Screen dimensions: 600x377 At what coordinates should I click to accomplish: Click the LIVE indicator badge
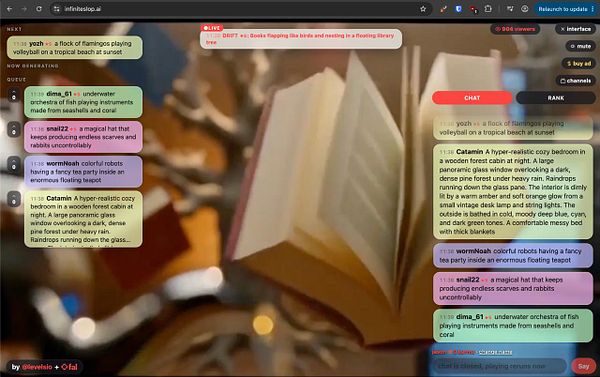pyautogui.click(x=212, y=28)
